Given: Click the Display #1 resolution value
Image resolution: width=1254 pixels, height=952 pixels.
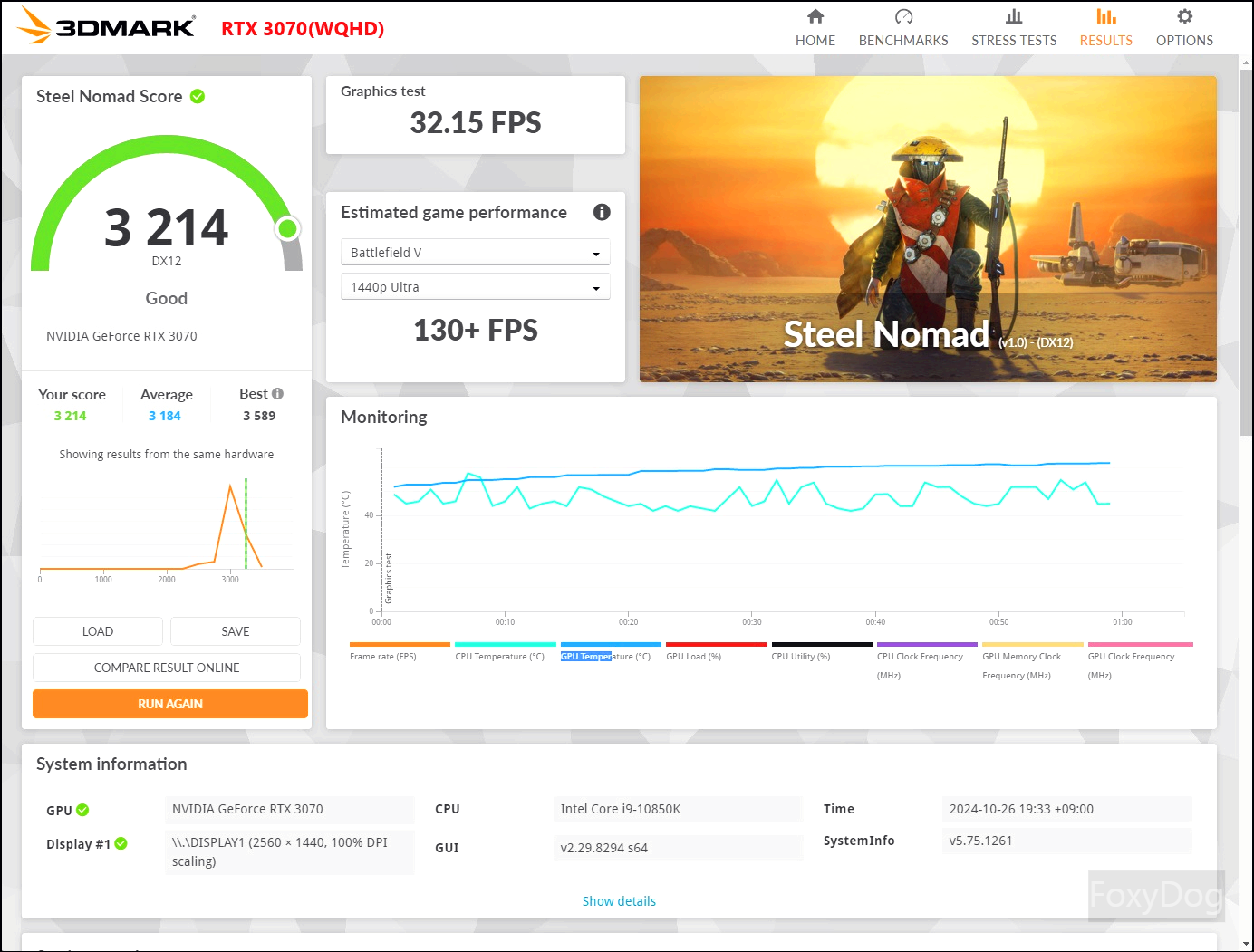Looking at the screenshot, I should 290,851.
